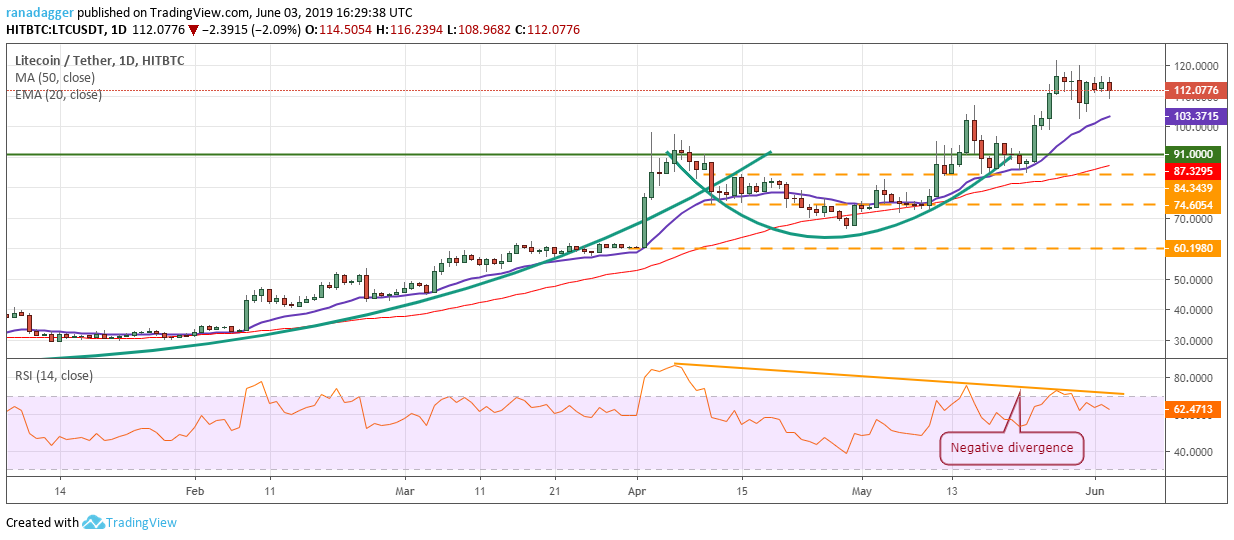Select the 112.0776 current price label

point(1194,91)
